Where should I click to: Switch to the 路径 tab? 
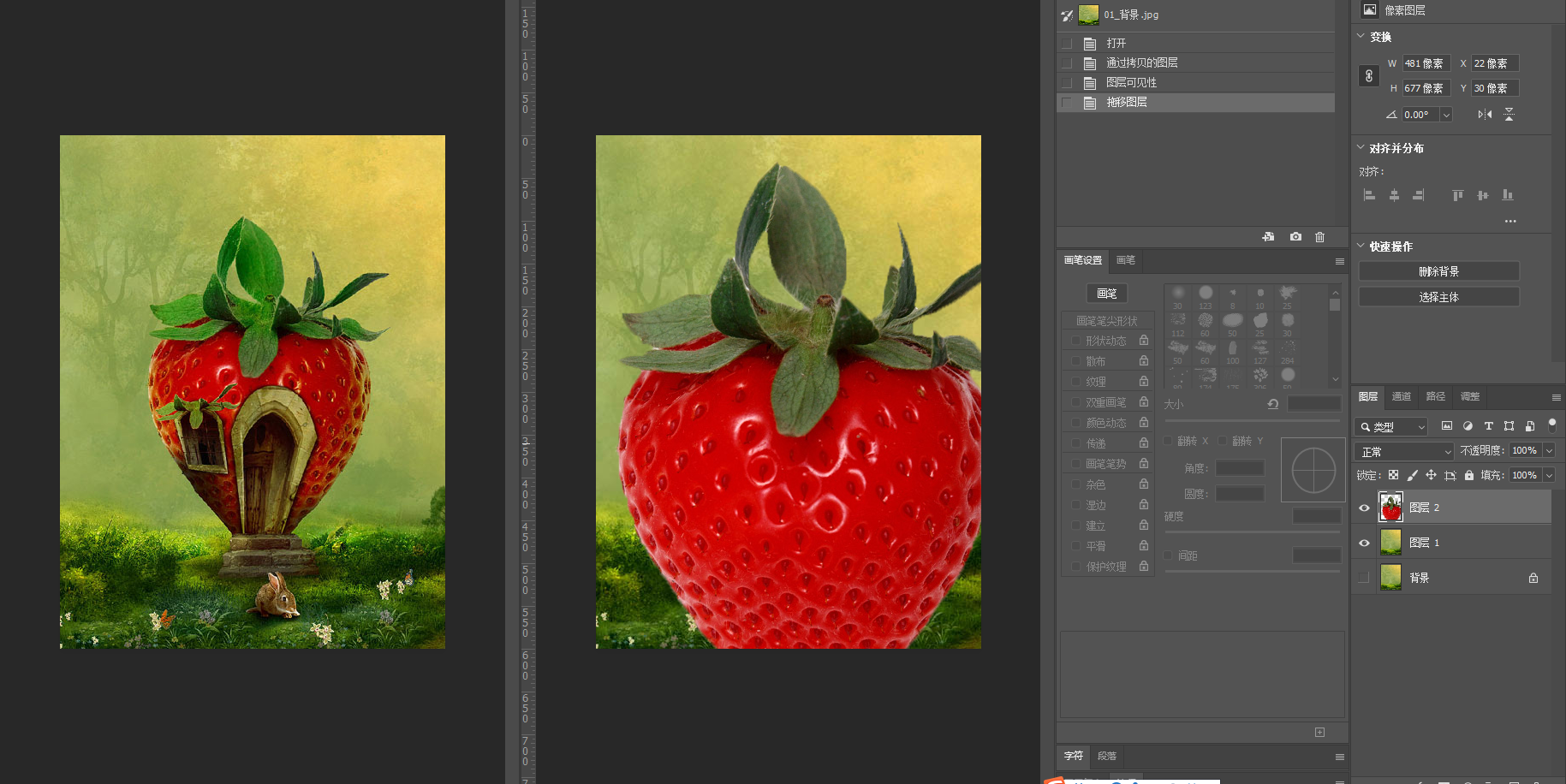(x=1436, y=396)
